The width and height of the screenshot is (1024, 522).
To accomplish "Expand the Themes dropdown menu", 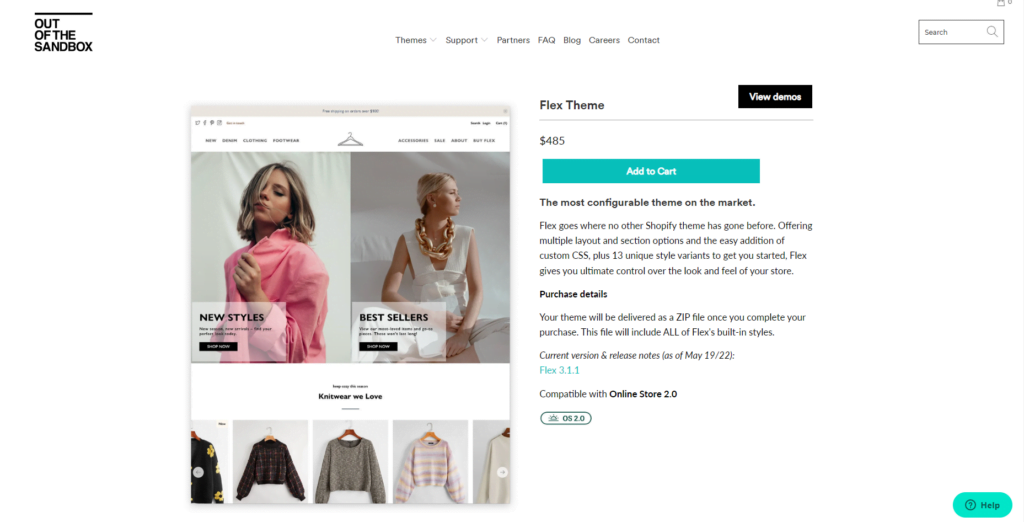I will [415, 40].
